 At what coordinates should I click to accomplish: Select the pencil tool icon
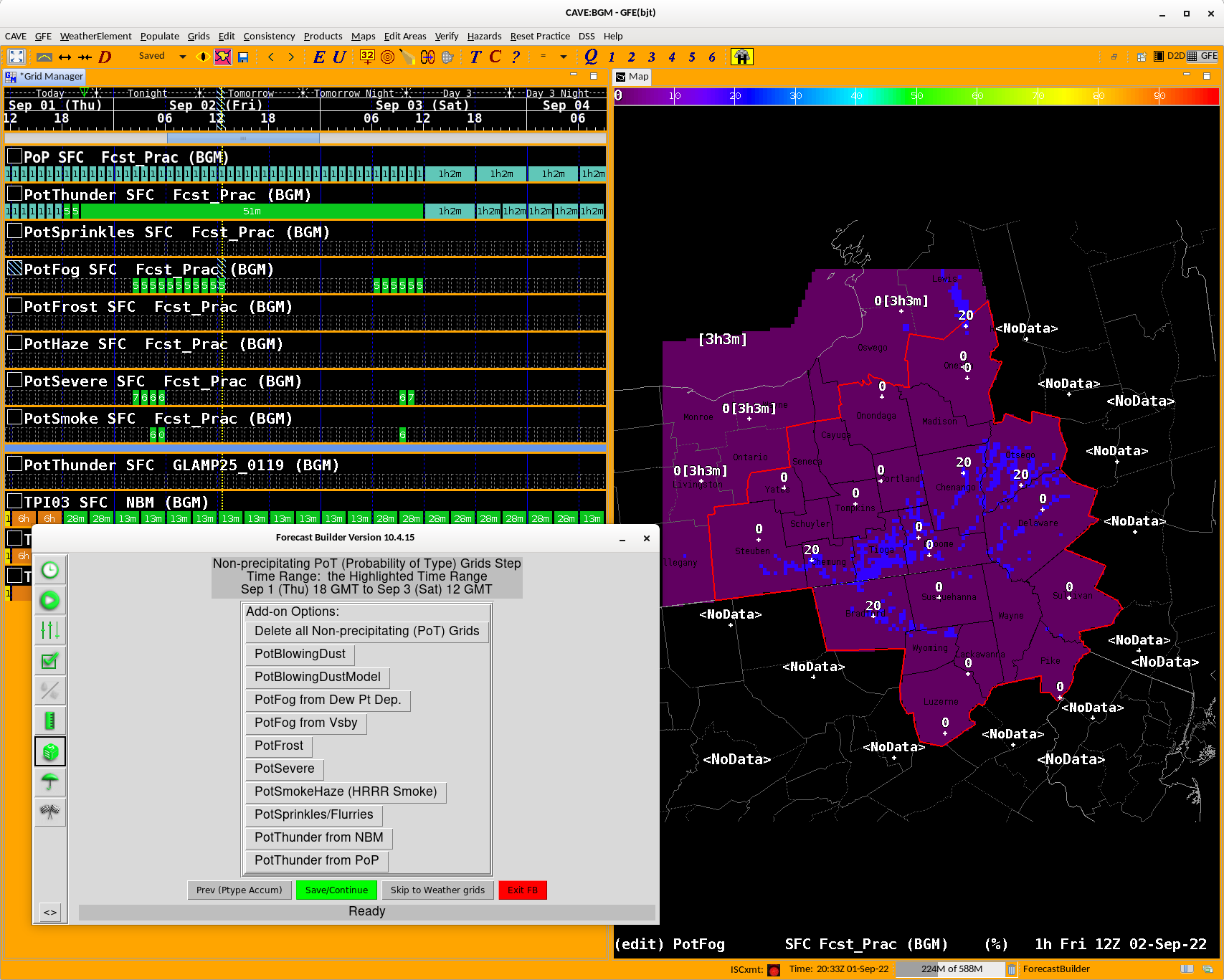[407, 57]
